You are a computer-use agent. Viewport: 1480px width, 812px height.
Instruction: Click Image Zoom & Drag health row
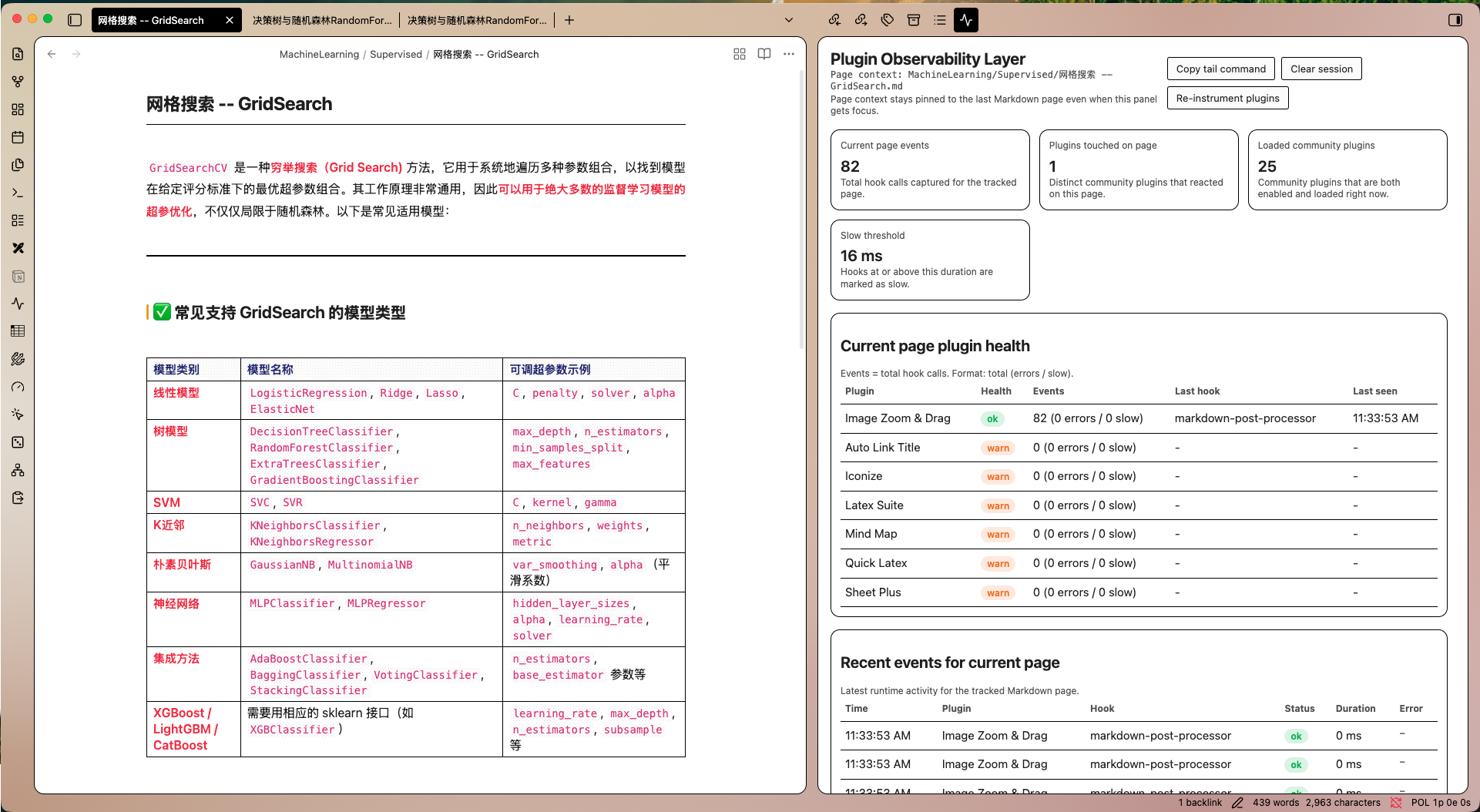click(1139, 418)
